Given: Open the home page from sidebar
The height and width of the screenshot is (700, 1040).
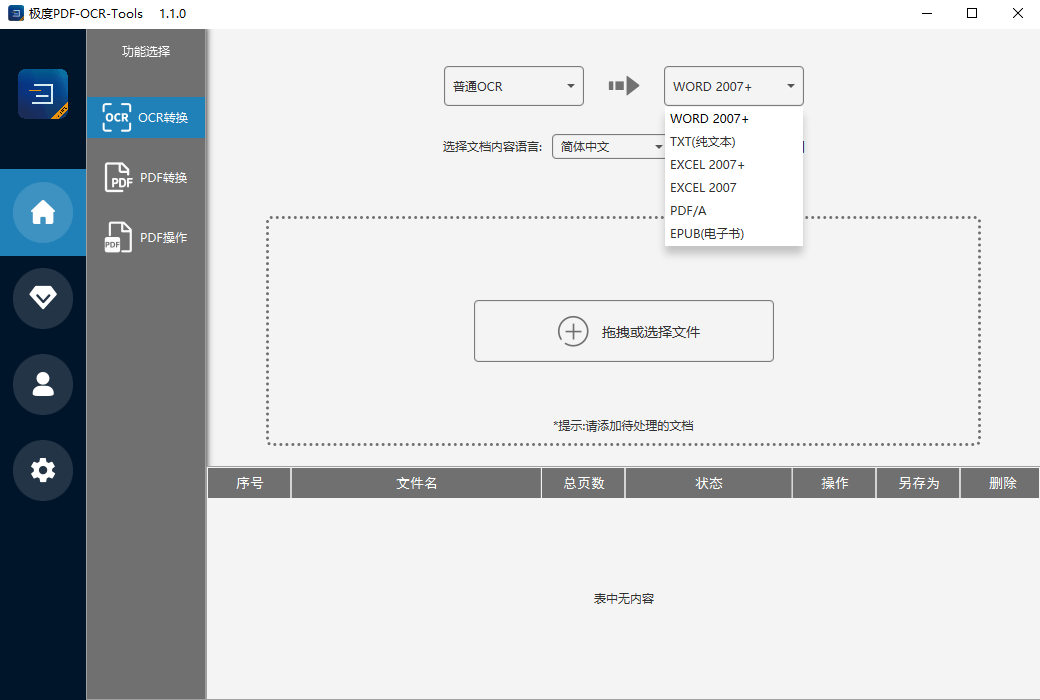Looking at the screenshot, I should point(43,212).
